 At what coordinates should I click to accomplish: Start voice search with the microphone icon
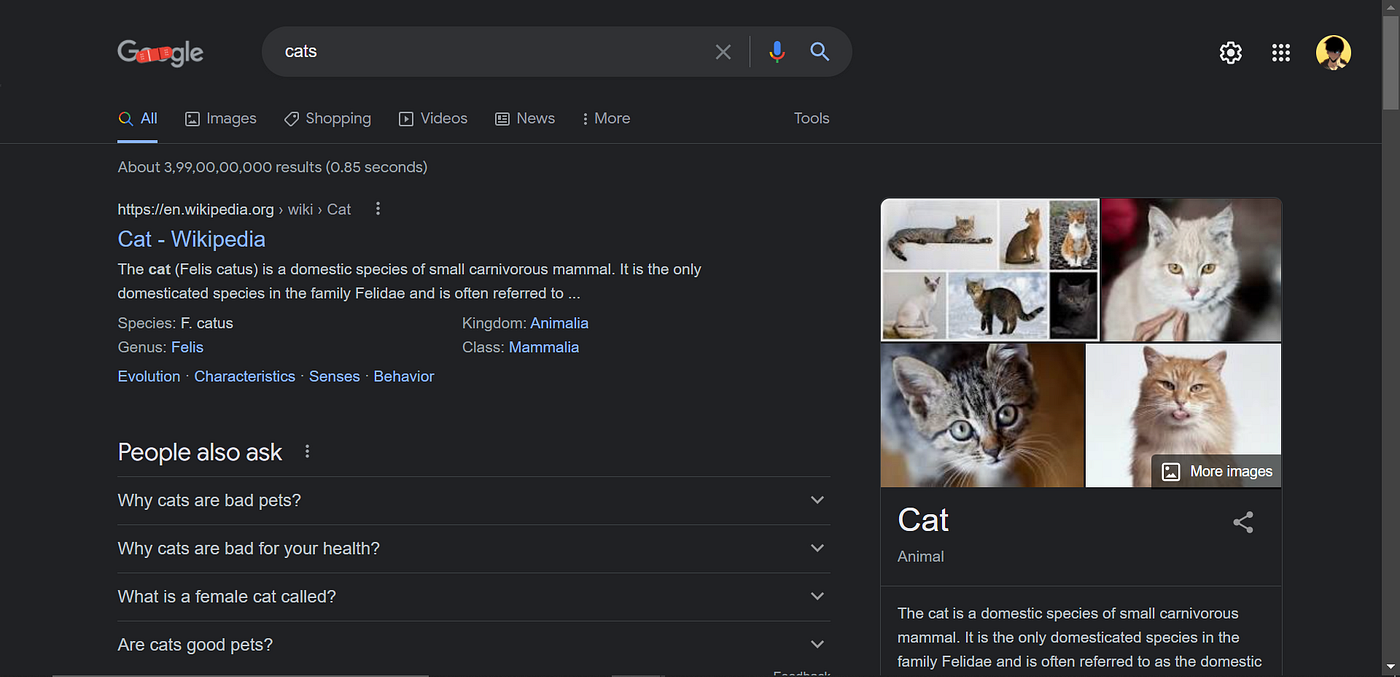click(x=777, y=51)
